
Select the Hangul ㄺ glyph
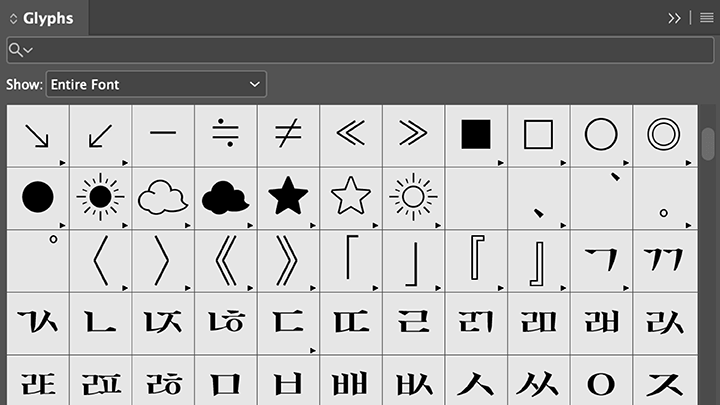point(476,323)
